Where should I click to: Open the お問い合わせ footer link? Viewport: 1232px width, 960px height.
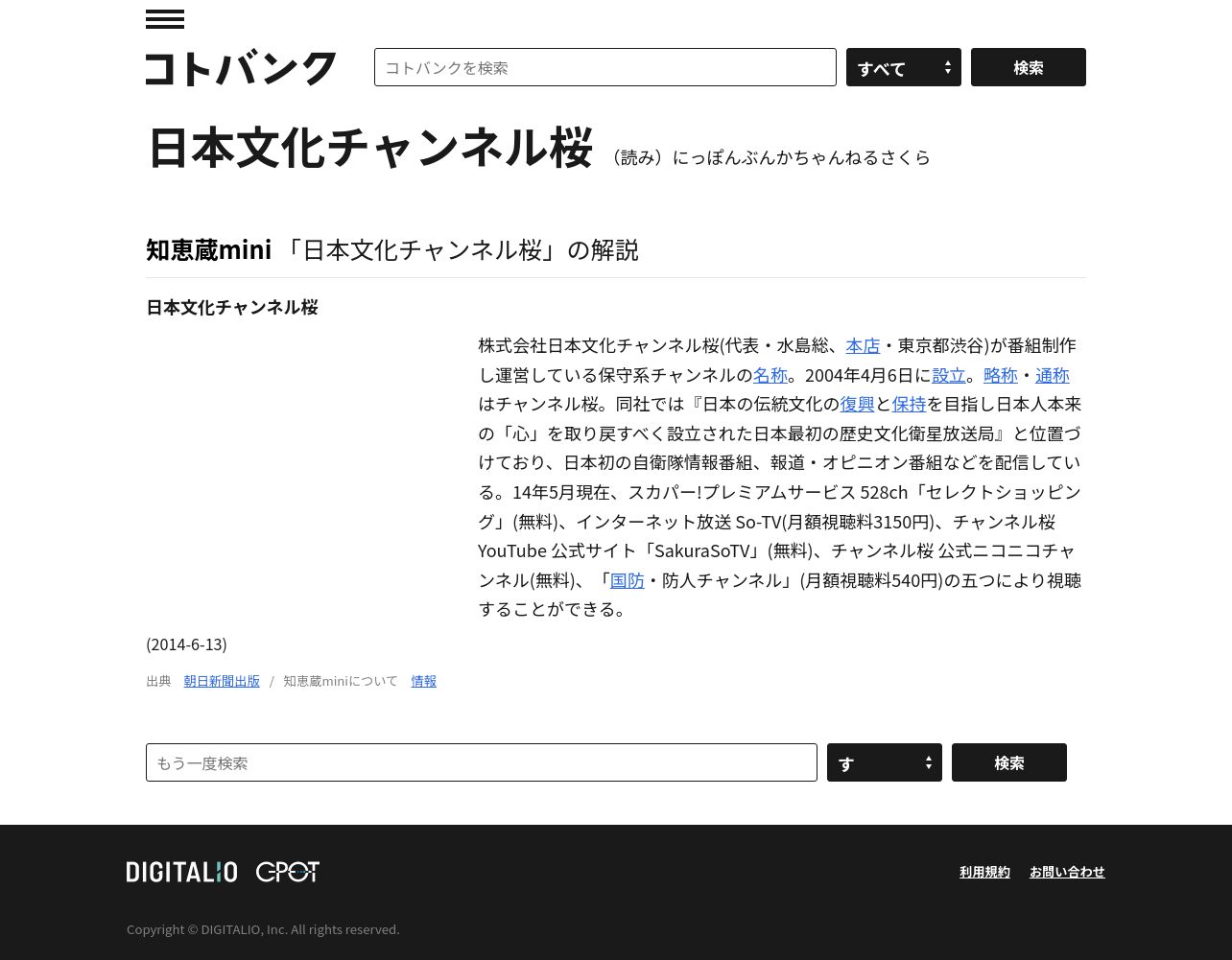click(x=1067, y=872)
